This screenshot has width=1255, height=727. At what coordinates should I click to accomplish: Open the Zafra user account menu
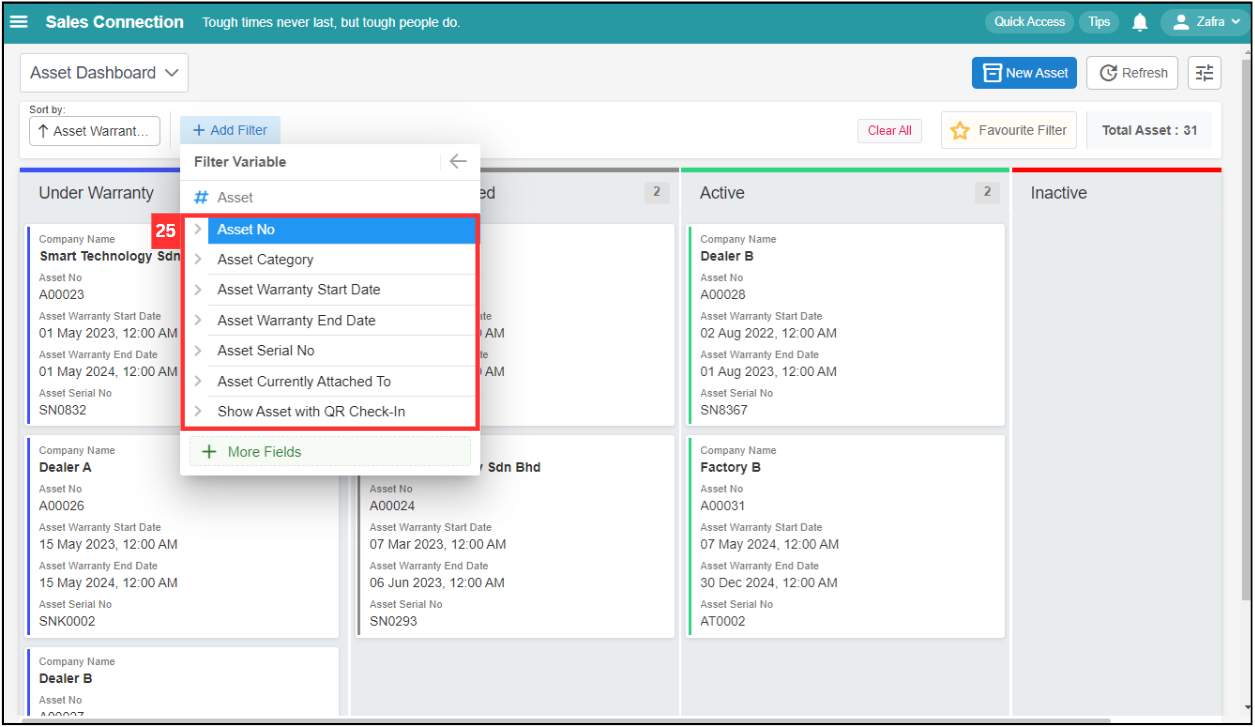pos(1205,22)
